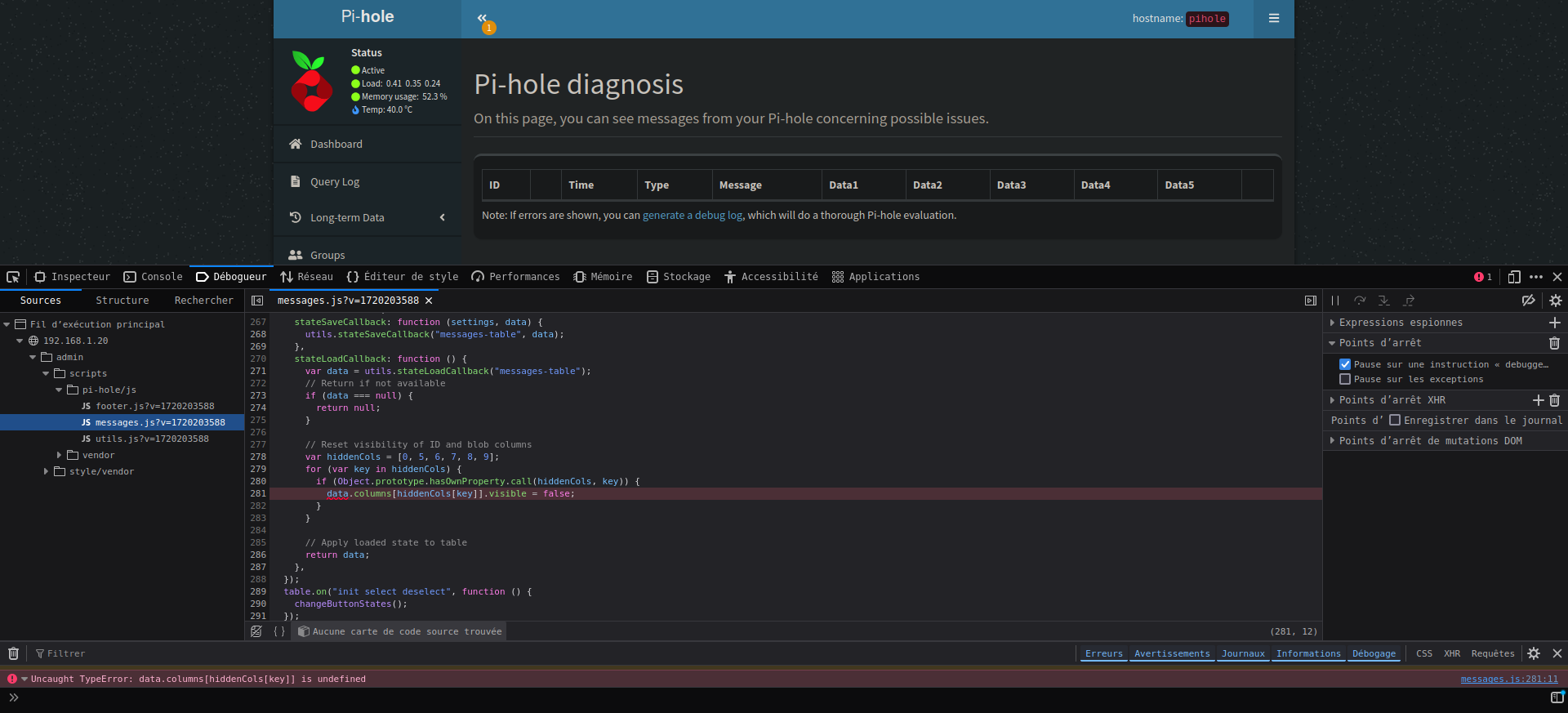Add a watch expression with plus icon

tap(1555, 323)
